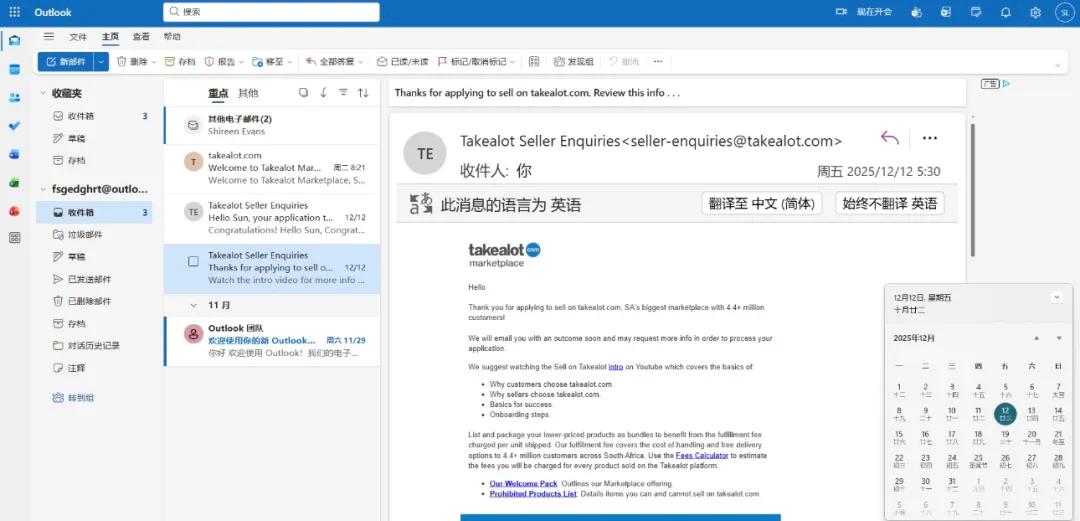Open the Outlook calendar-day header icon
Viewport: 1080px width, 521px height.
pyautogui.click(x=946, y=12)
